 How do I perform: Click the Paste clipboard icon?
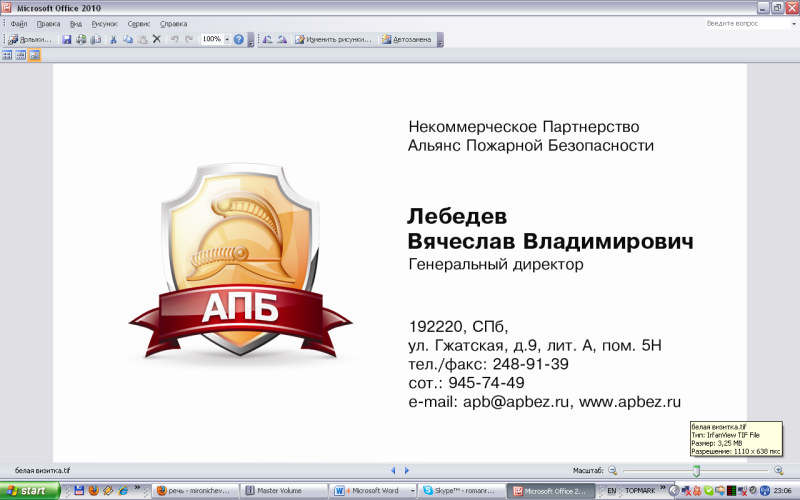pos(142,39)
